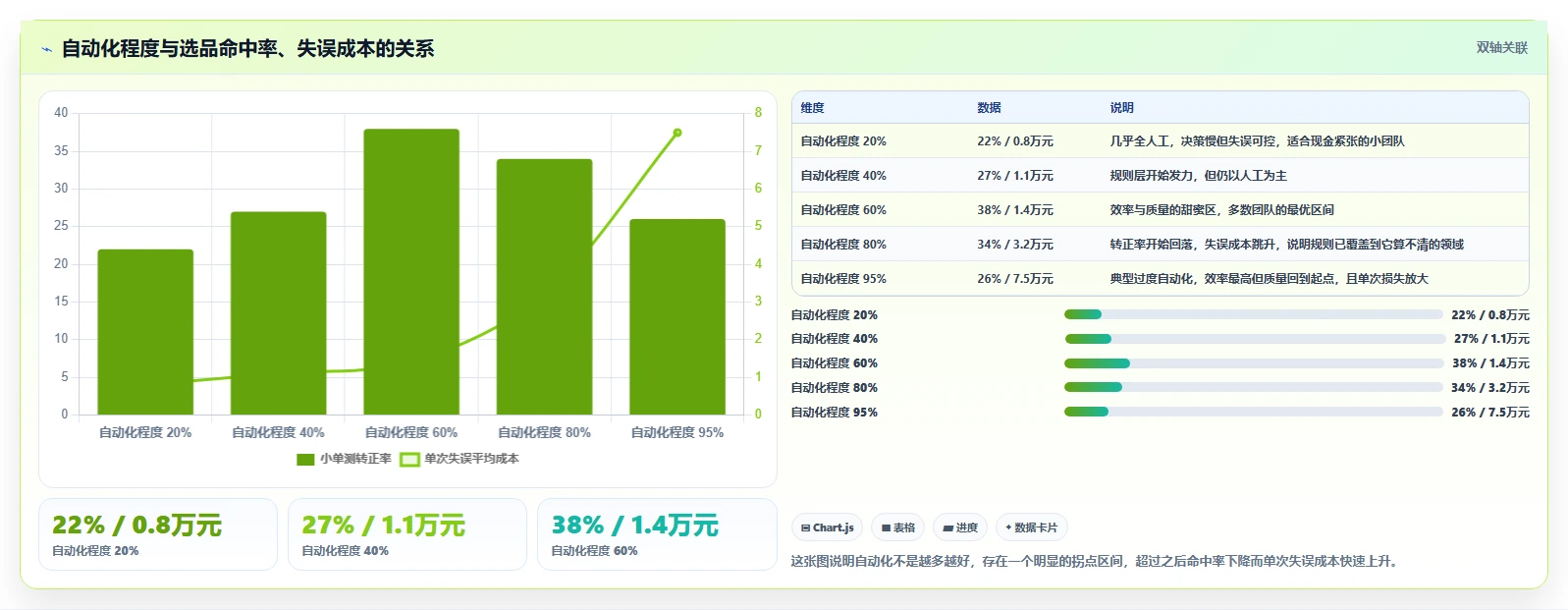Click table cell 27% / 1.1万元
The height and width of the screenshot is (610, 1568).
(1015, 176)
